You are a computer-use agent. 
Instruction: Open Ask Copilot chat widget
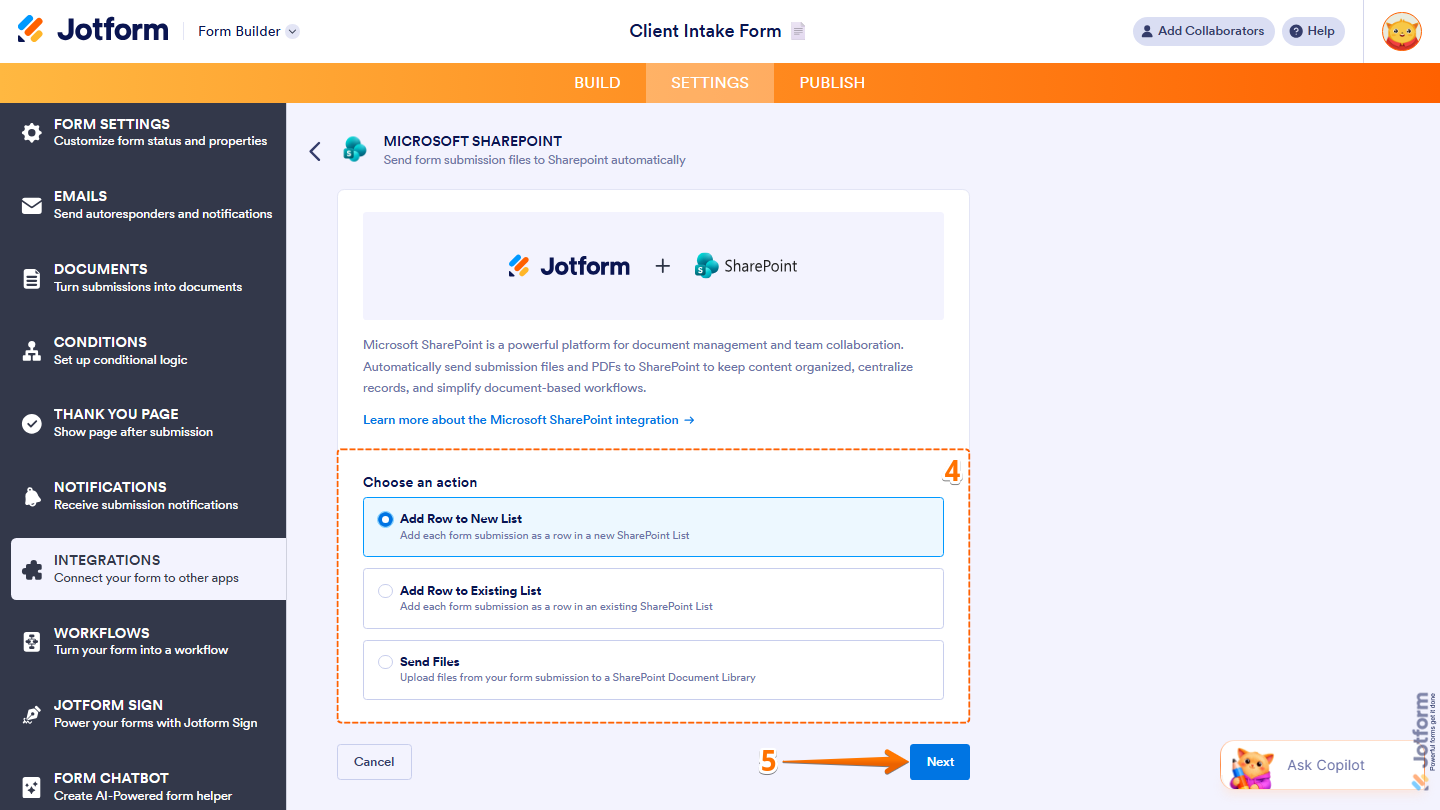1327,765
